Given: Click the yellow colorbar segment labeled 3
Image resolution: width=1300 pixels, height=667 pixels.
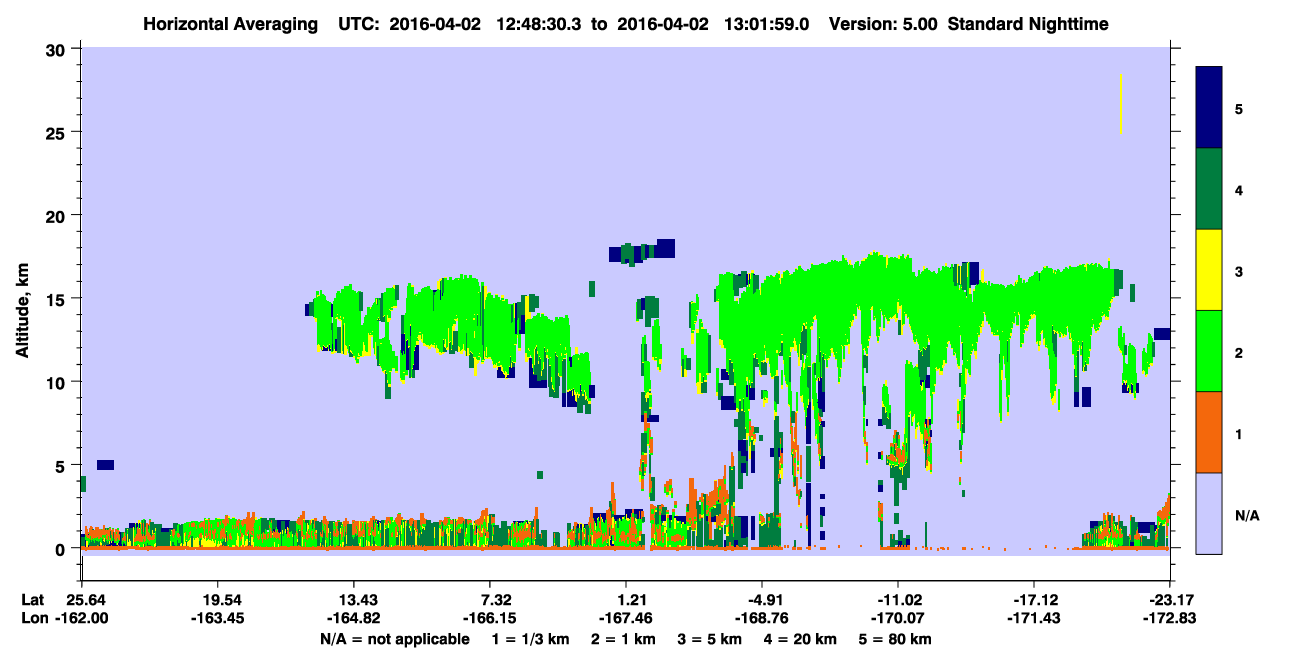Looking at the screenshot, I should pyautogui.click(x=1209, y=270).
